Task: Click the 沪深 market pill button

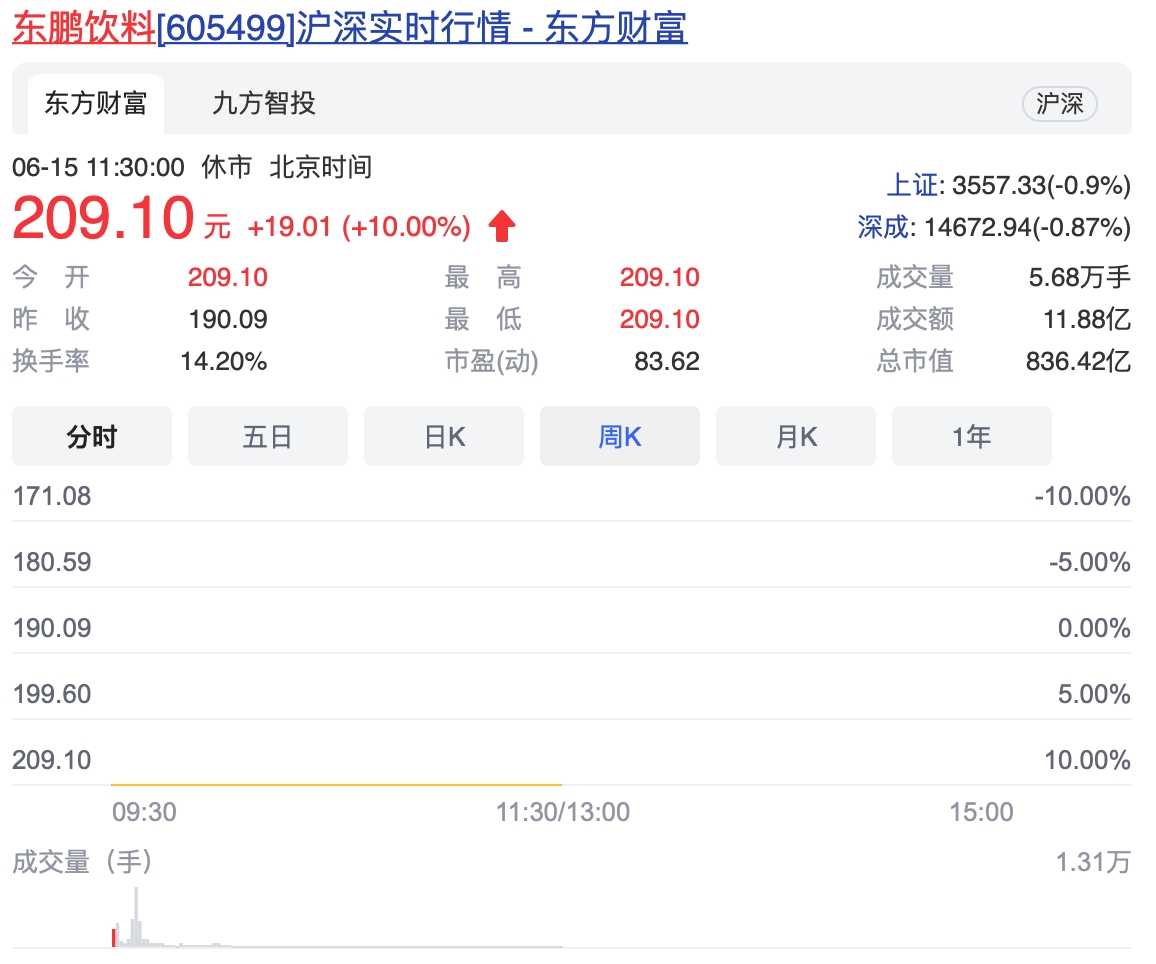Action: click(1059, 104)
